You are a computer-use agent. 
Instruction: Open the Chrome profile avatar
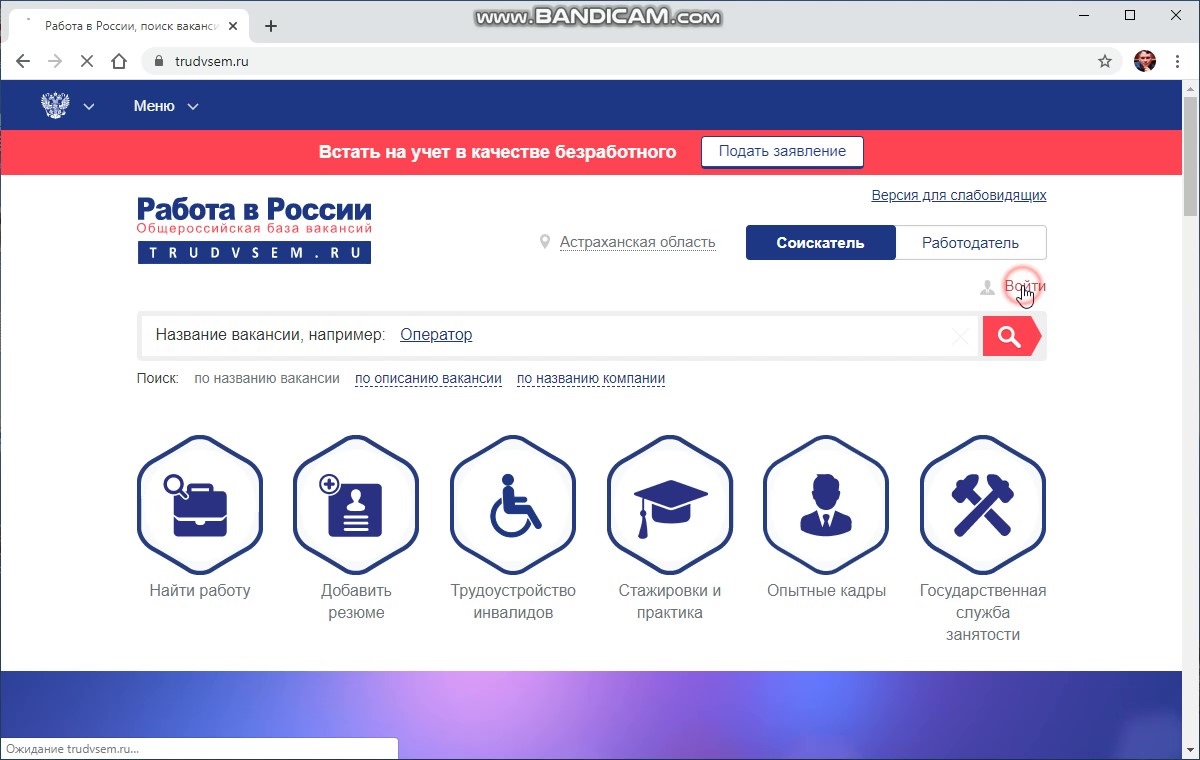[x=1145, y=61]
